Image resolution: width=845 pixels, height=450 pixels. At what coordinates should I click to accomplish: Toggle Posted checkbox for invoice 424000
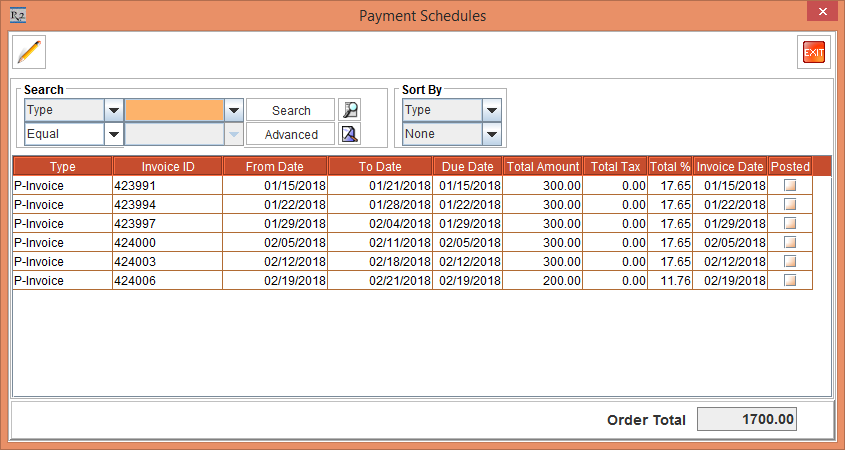pos(790,243)
